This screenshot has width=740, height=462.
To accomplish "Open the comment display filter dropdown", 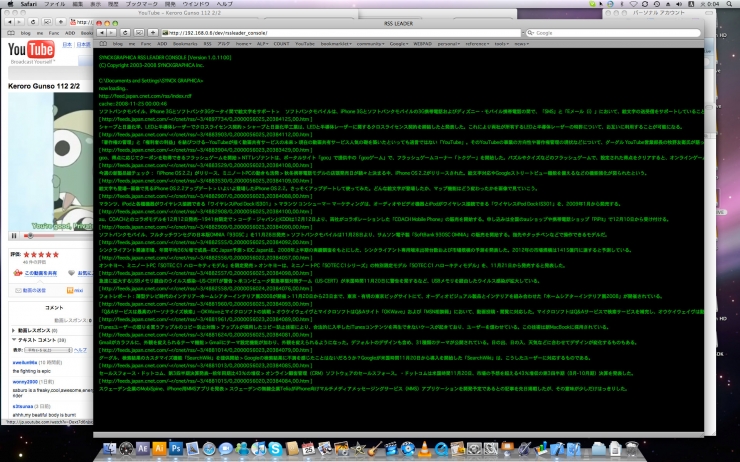I will click(x=49, y=350).
